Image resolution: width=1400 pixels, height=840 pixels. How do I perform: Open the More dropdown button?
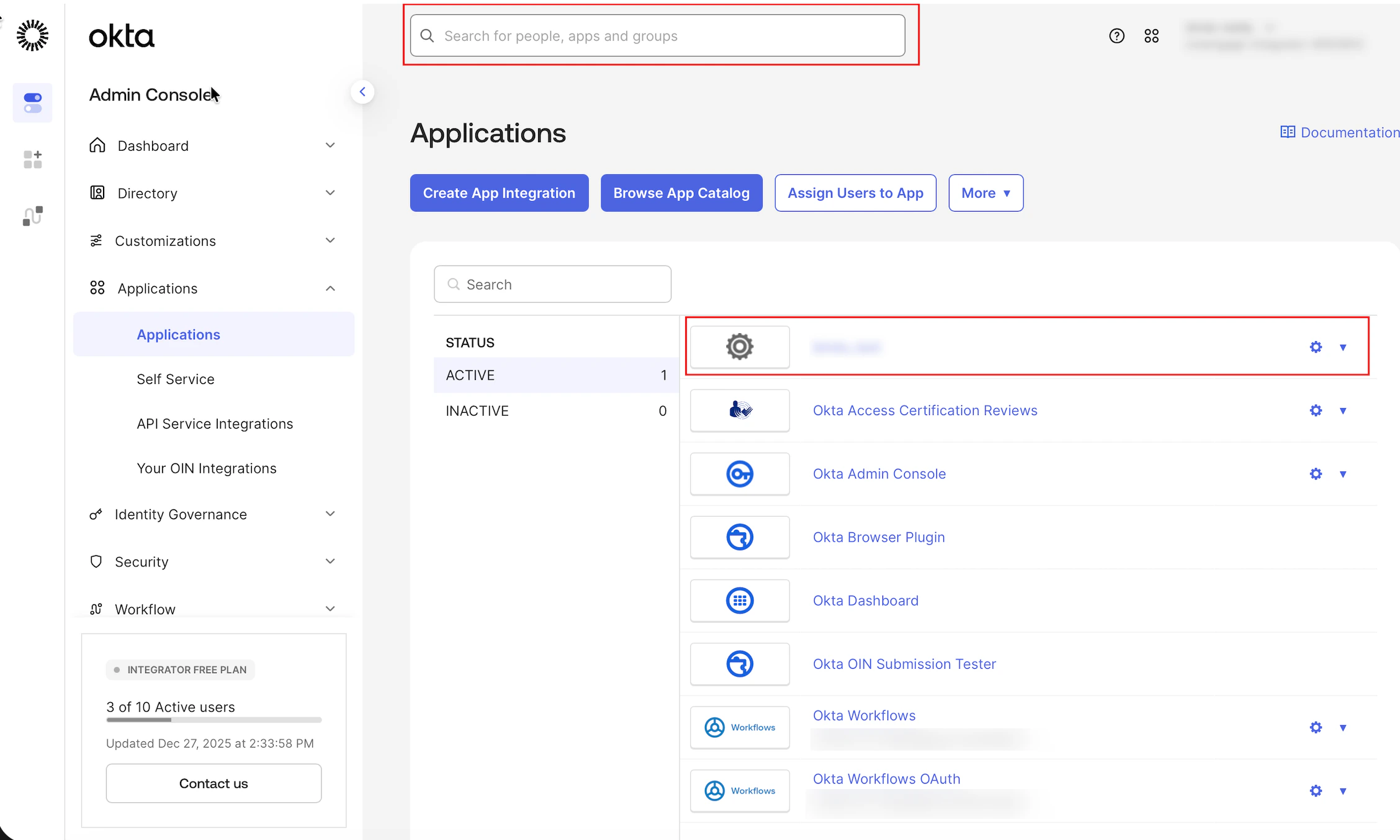pos(985,193)
